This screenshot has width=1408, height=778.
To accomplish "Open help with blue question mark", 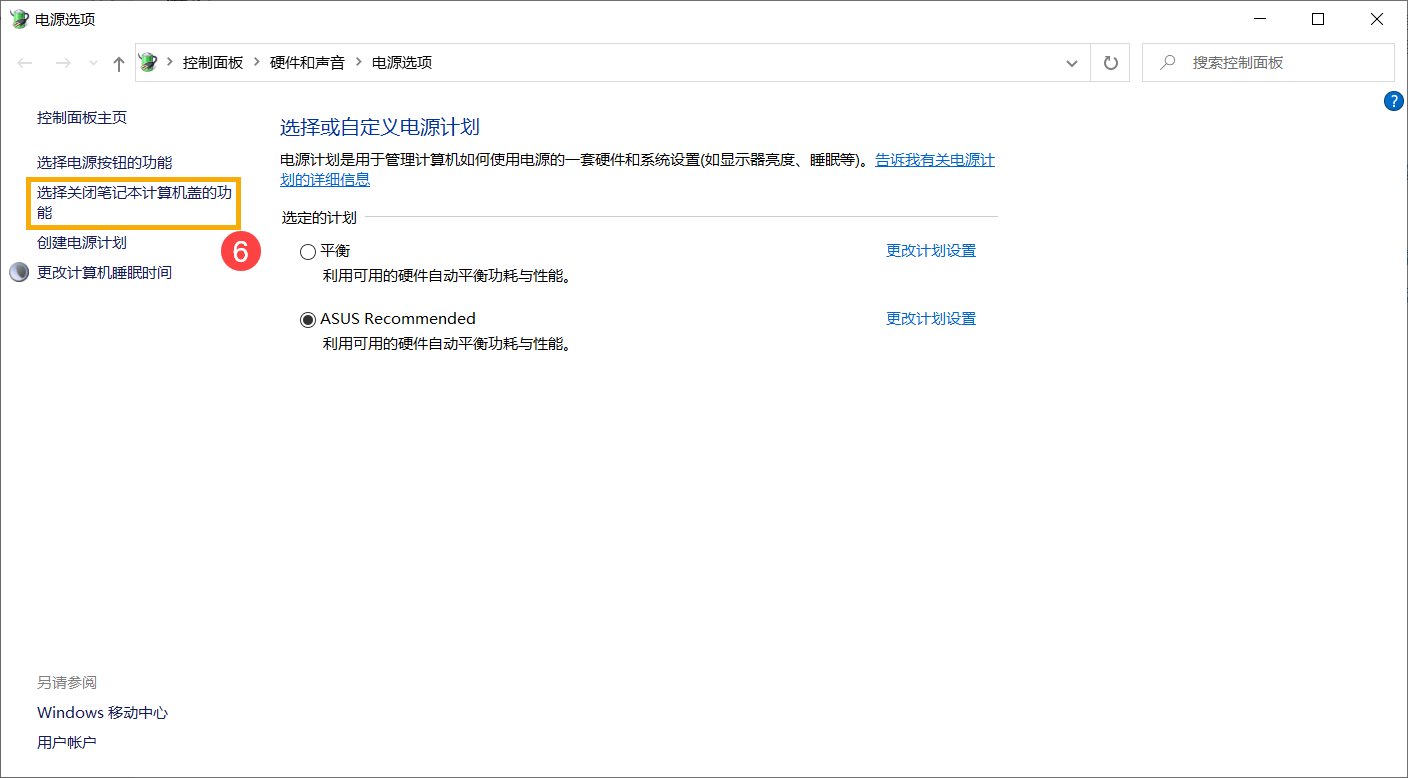I will [1394, 100].
